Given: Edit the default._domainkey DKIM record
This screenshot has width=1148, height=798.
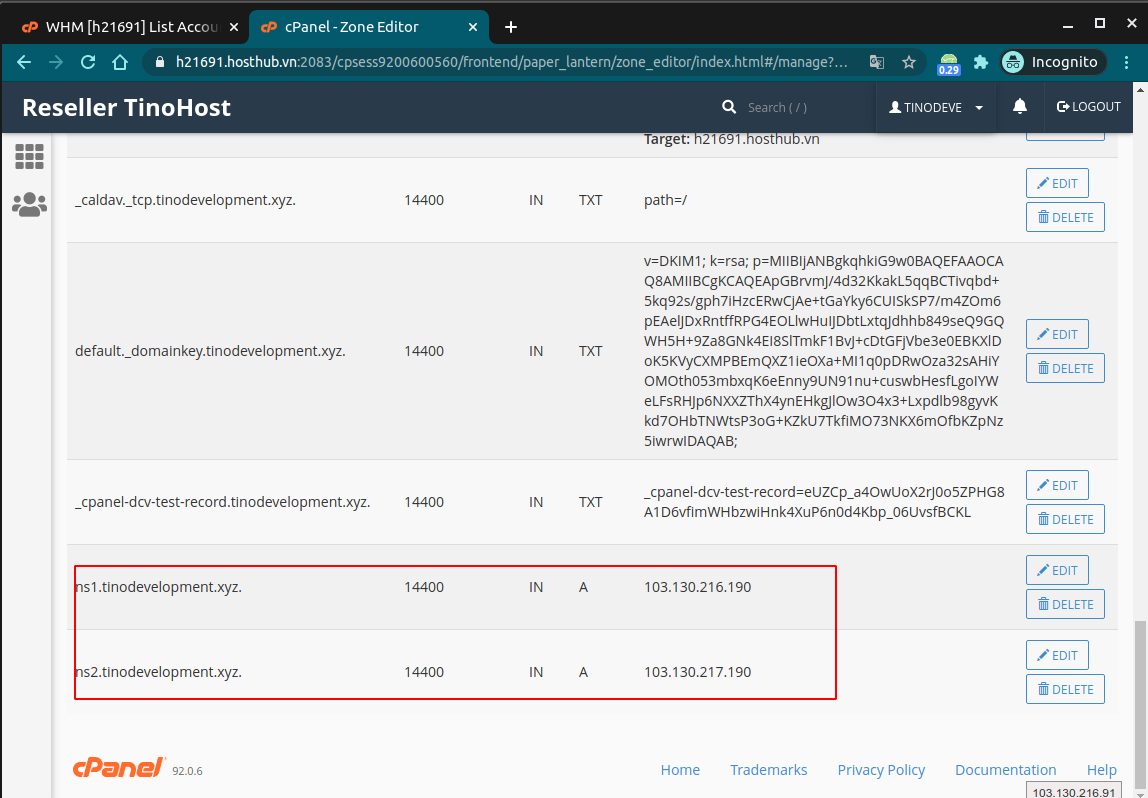Looking at the screenshot, I should (1057, 334).
